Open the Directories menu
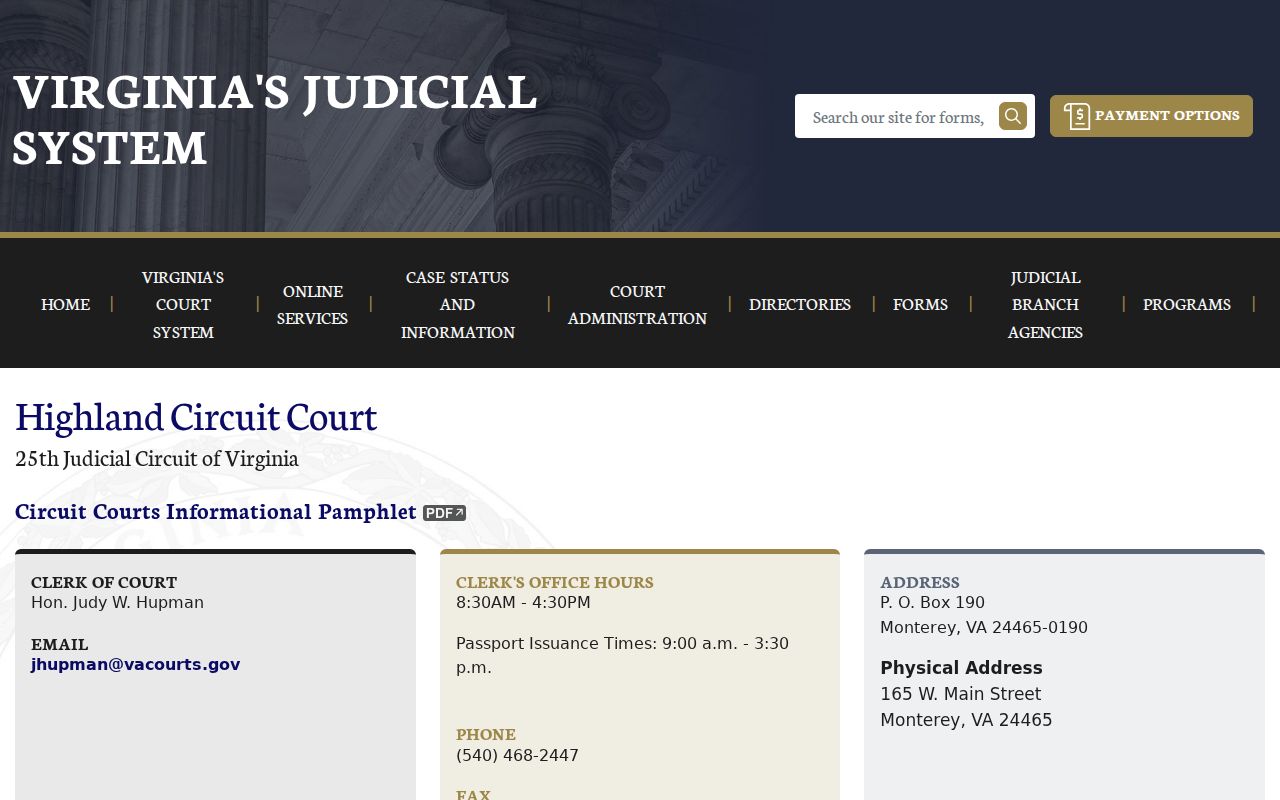Image resolution: width=1280 pixels, height=800 pixels. click(800, 304)
